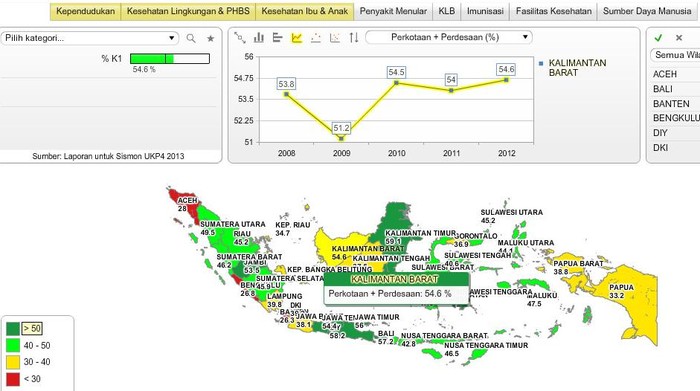This screenshot has height=391, width=700.
Task: Click the KALIMANTAN BARAT chart legend entry
Action: [x=573, y=68]
